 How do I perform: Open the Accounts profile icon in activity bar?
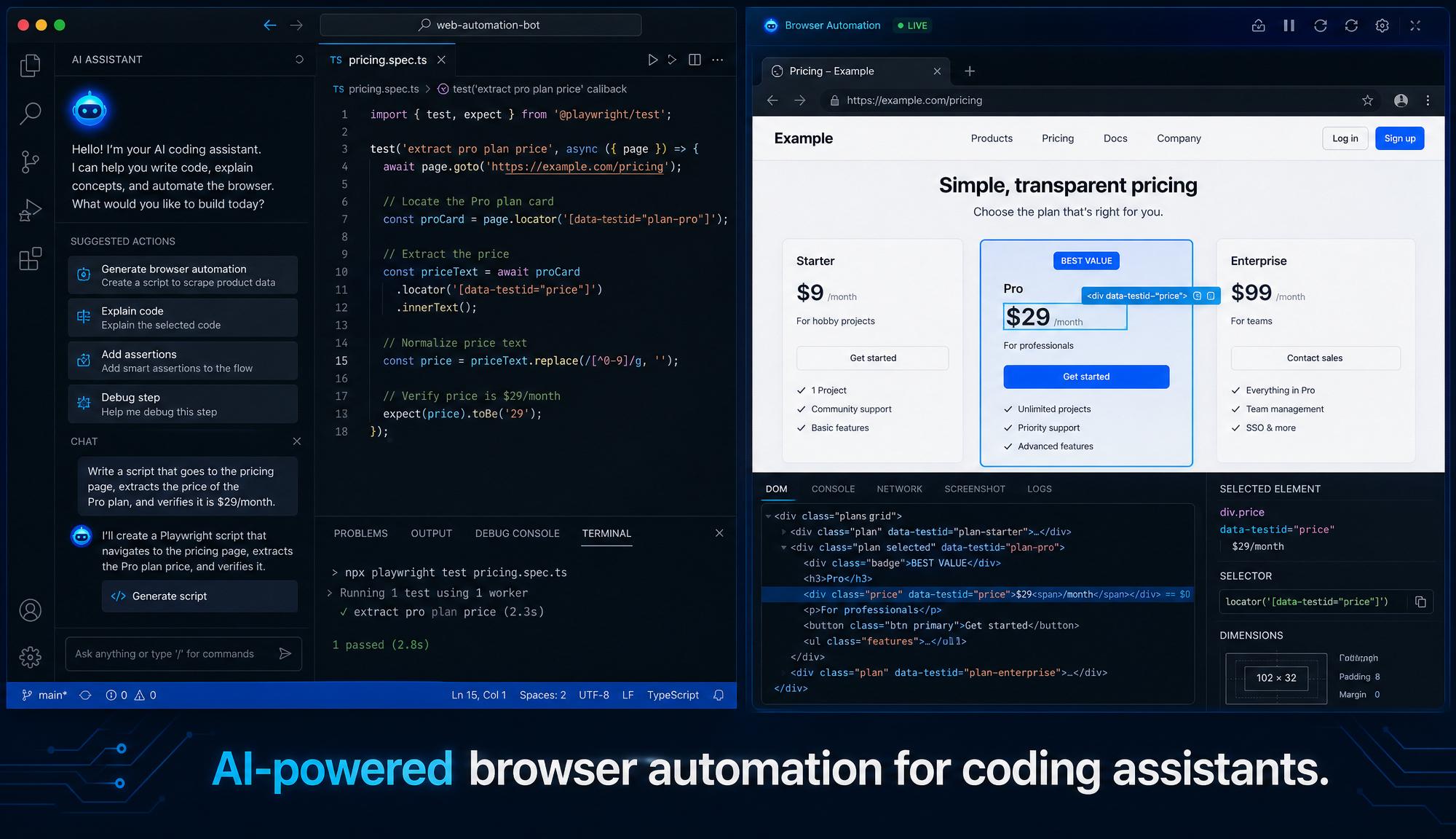30,610
